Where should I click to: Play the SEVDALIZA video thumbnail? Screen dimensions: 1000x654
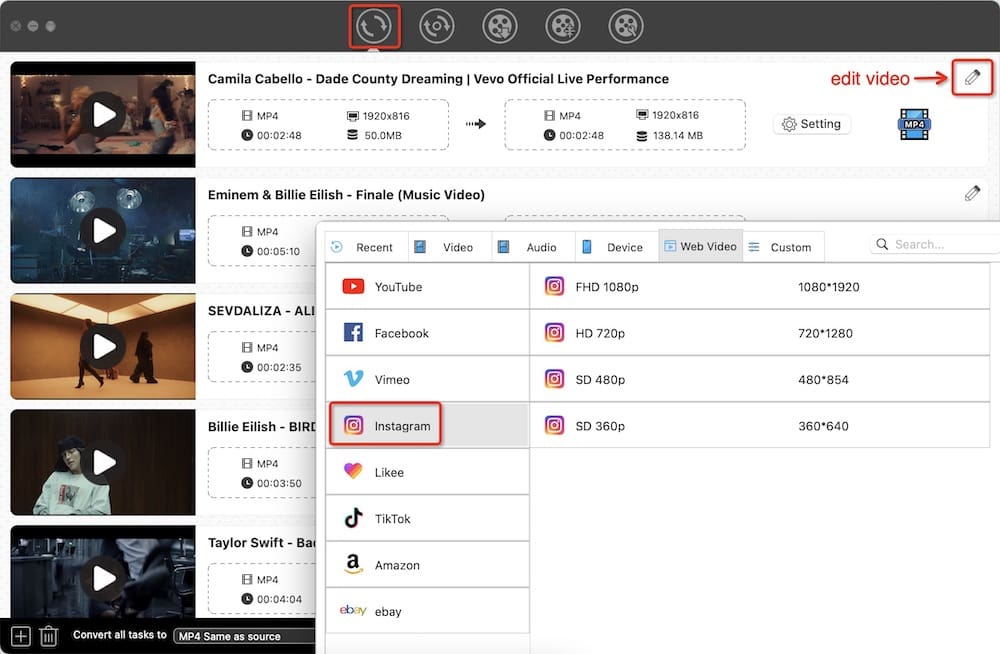point(104,348)
